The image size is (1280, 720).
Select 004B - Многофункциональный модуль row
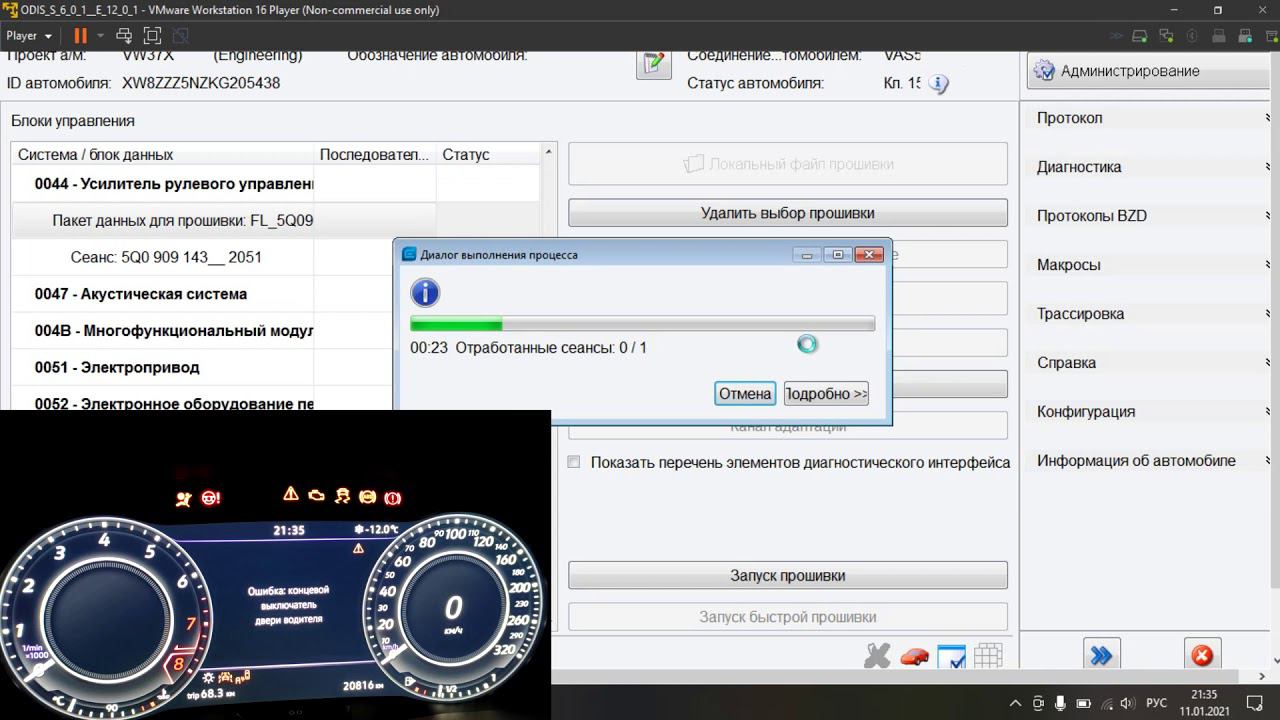tap(203, 331)
